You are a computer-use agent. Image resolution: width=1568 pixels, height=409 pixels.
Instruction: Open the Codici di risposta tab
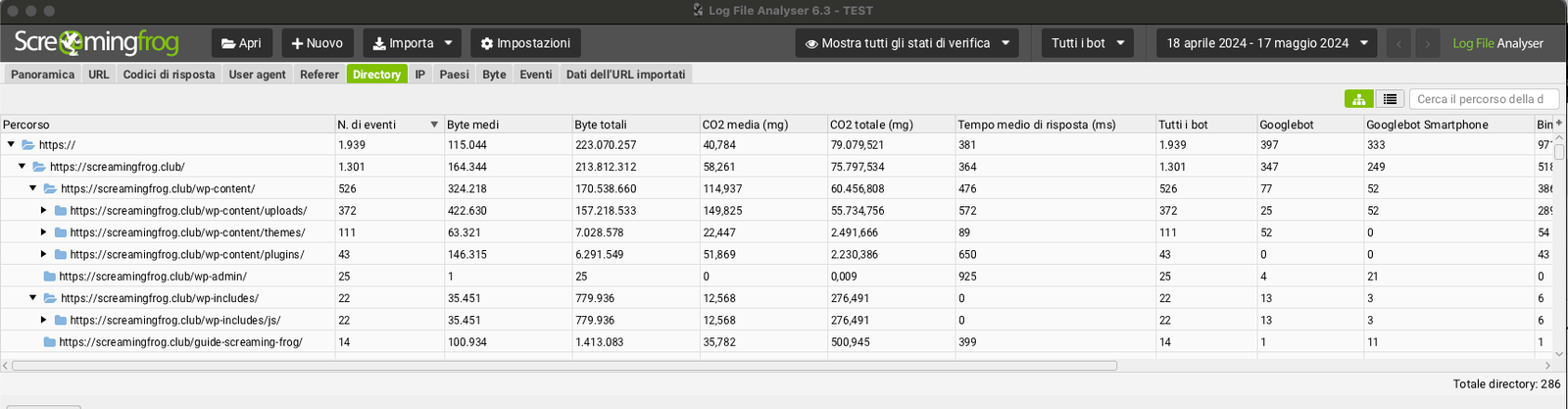(x=169, y=75)
